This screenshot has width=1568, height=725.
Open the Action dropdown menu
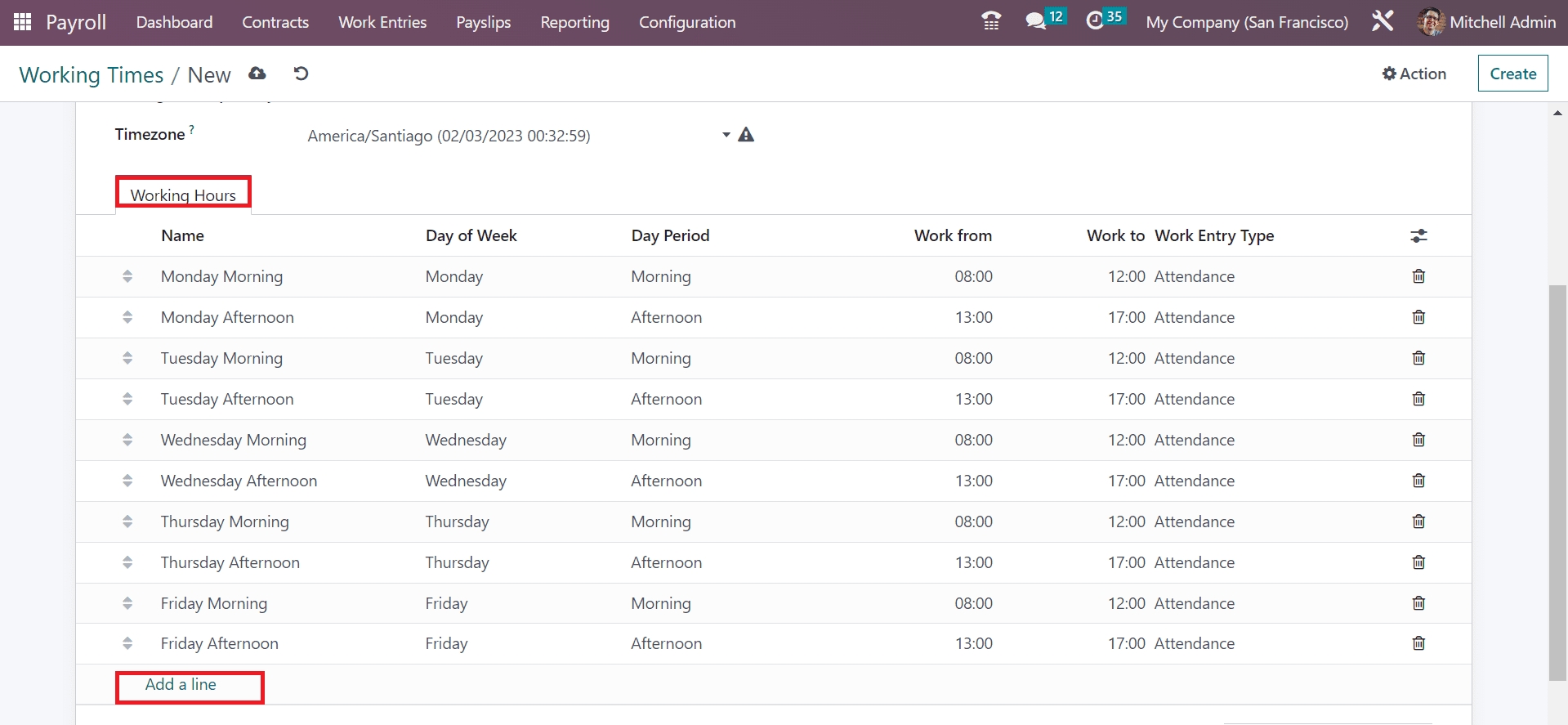point(1414,74)
